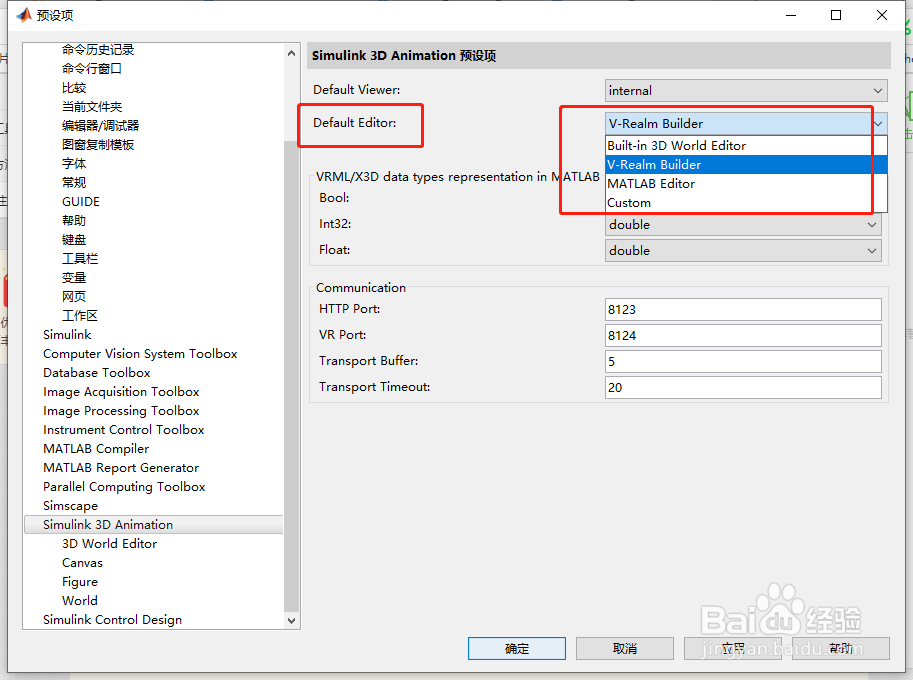This screenshot has width=913, height=680.
Task: Open 变量 preferences
Action: (74, 278)
